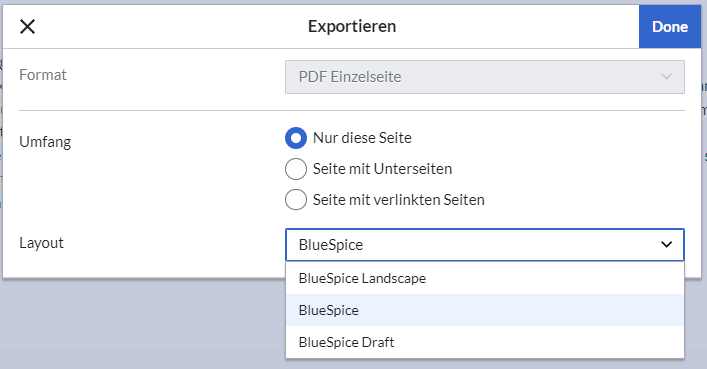Image resolution: width=707 pixels, height=369 pixels.
Task: Click the Seite mit verlinkten Seiten label text
Action: (399, 199)
